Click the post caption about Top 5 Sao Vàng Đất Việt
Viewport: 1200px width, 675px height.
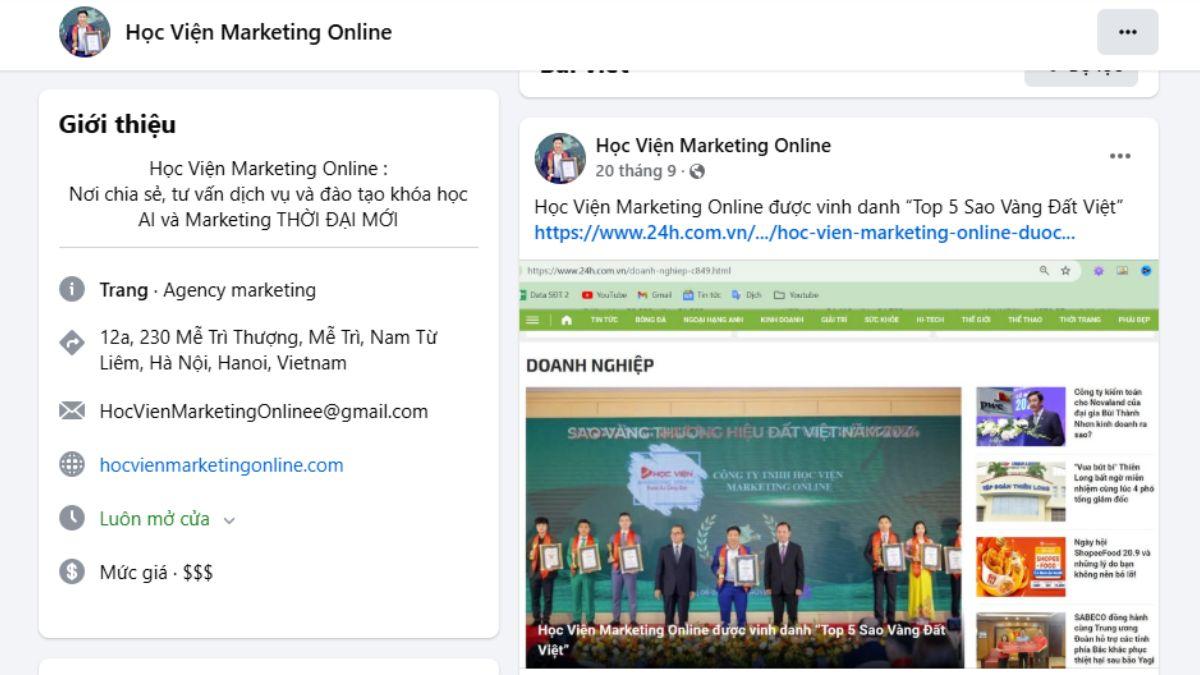point(830,207)
